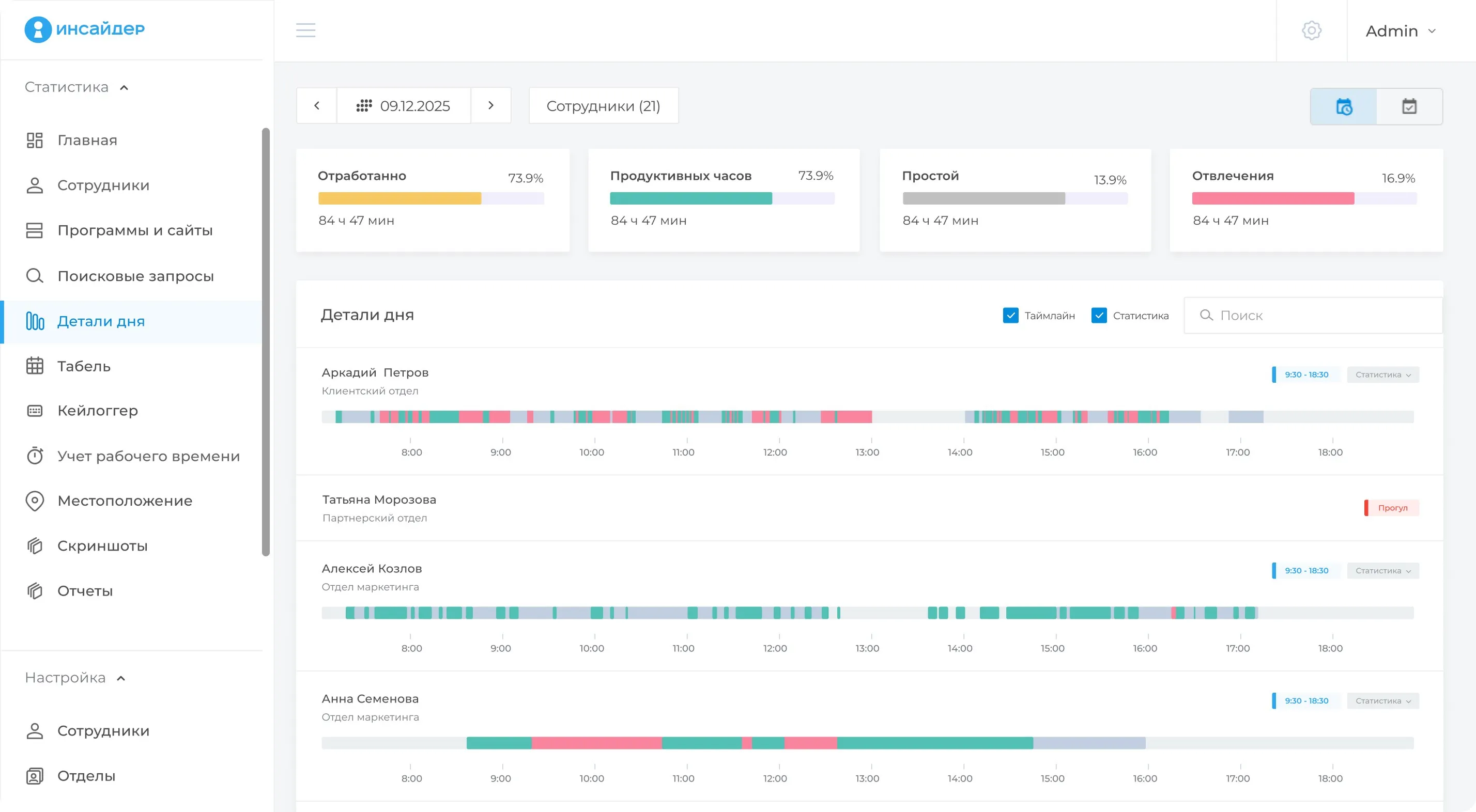1476x812 pixels.
Task: Switch to the calendar-check view icon
Action: pyautogui.click(x=1409, y=106)
